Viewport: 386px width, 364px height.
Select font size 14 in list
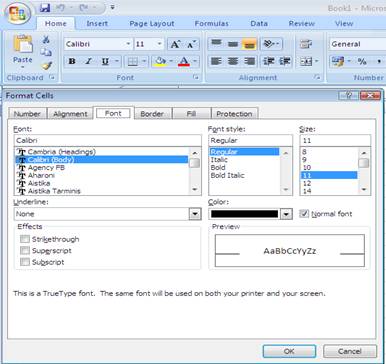[307, 191]
